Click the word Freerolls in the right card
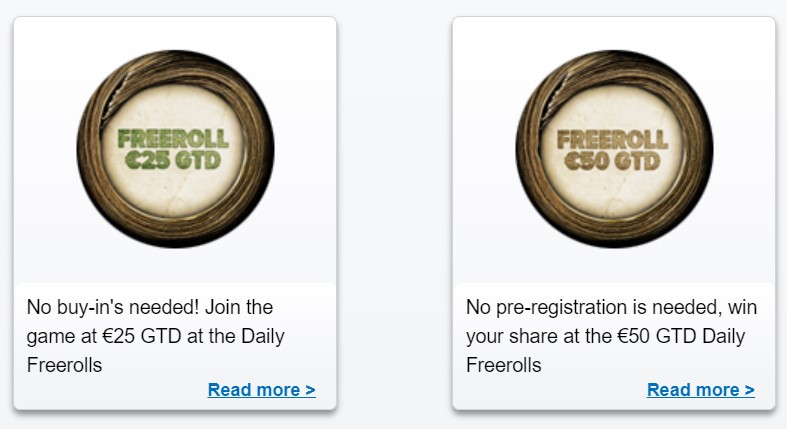787x429 pixels. click(x=504, y=365)
